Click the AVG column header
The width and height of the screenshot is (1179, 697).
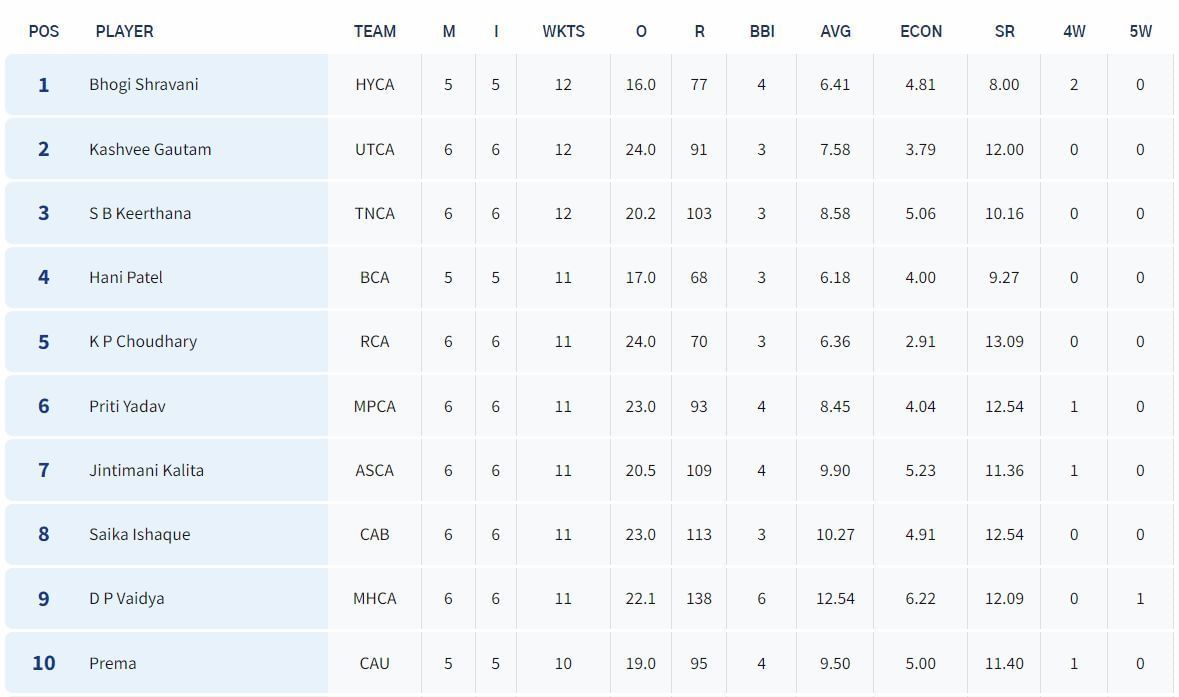835,31
